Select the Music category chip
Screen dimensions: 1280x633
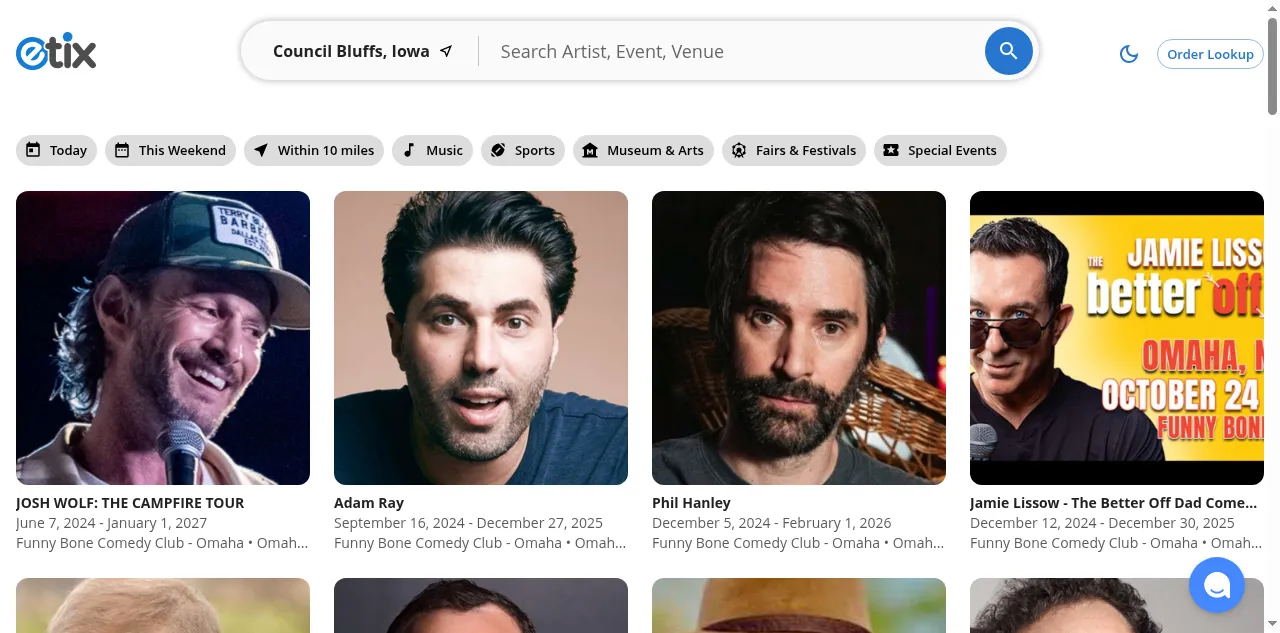432,150
